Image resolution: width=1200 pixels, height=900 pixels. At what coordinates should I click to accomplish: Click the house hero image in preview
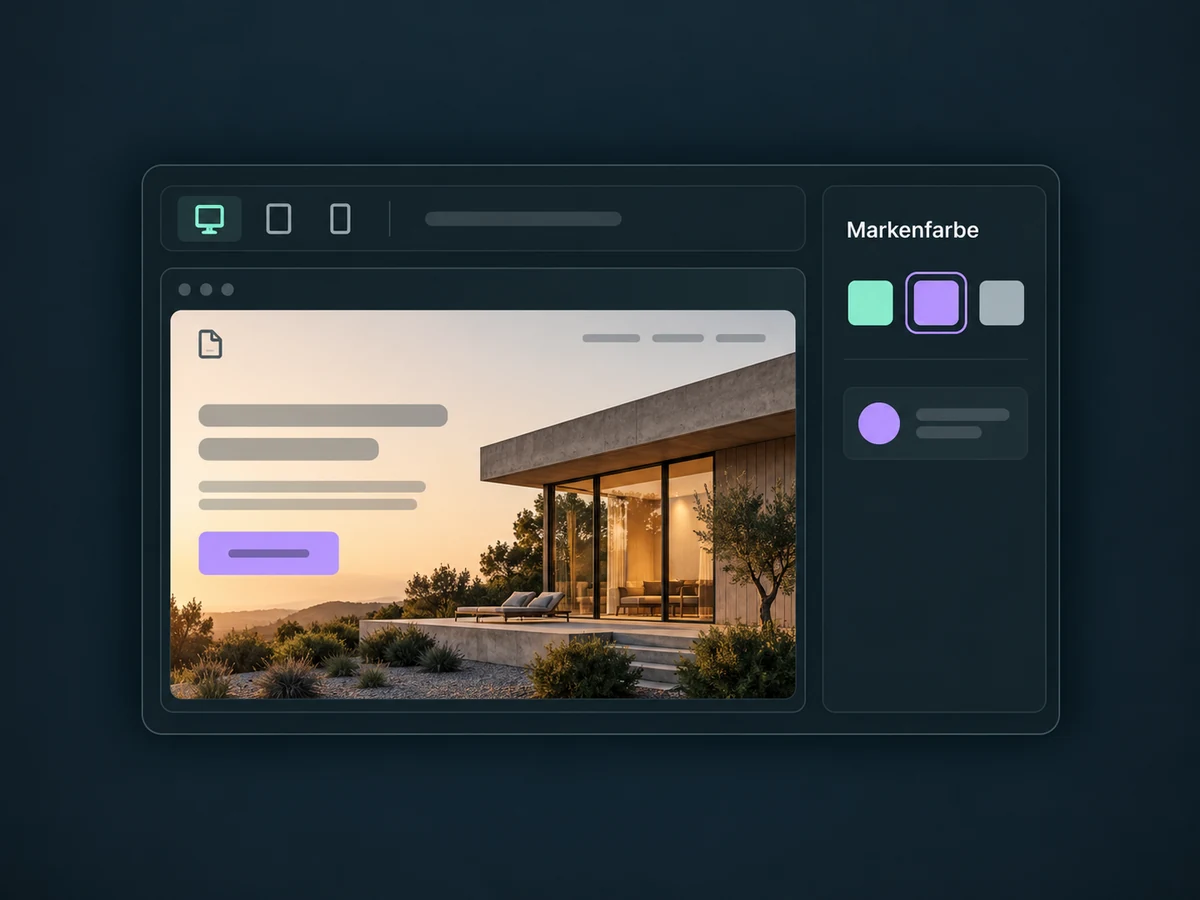[x=483, y=504]
